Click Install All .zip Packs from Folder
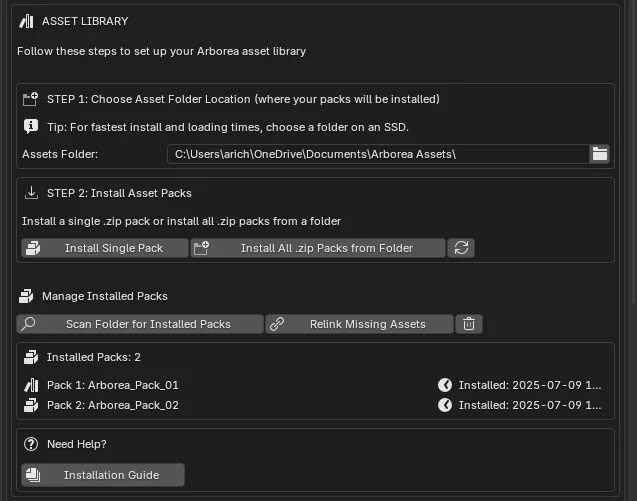This screenshot has width=637, height=501. click(x=318, y=248)
